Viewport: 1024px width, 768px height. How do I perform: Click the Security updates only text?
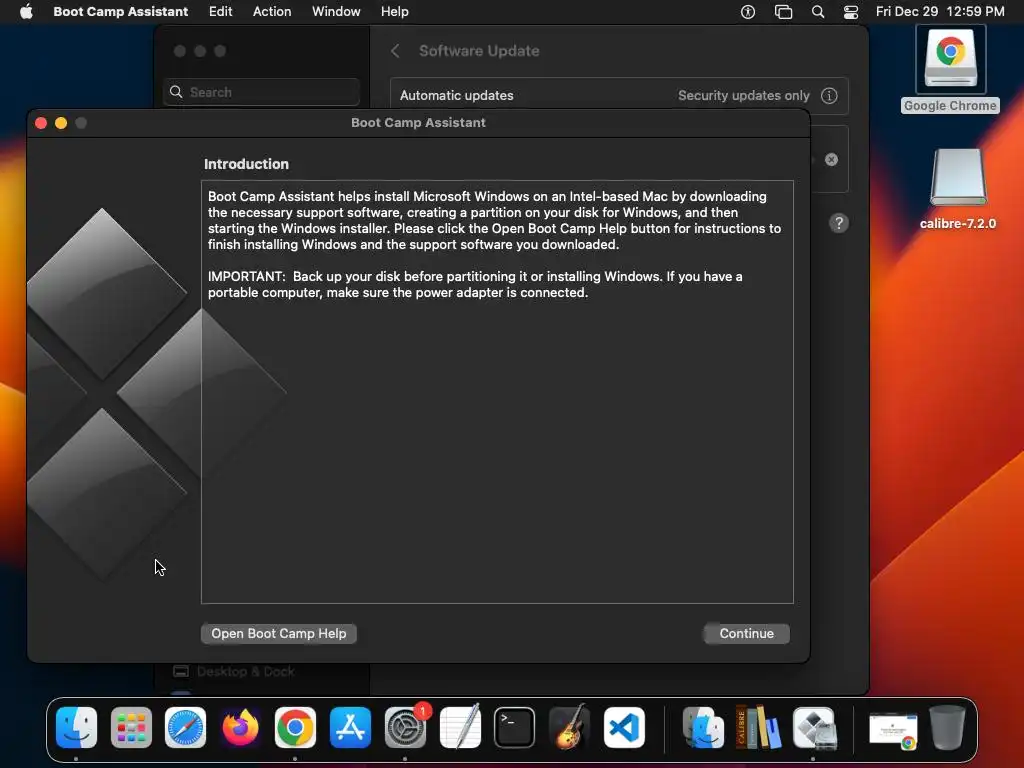pyautogui.click(x=744, y=95)
